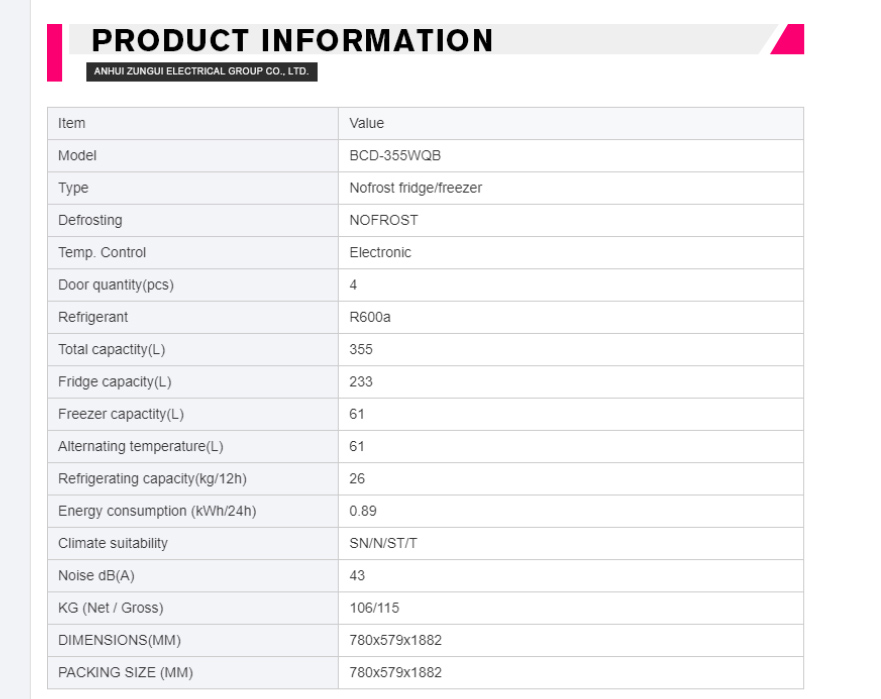The width and height of the screenshot is (881, 699).
Task: Click the model value BCD-355WQB
Action: [x=395, y=156]
